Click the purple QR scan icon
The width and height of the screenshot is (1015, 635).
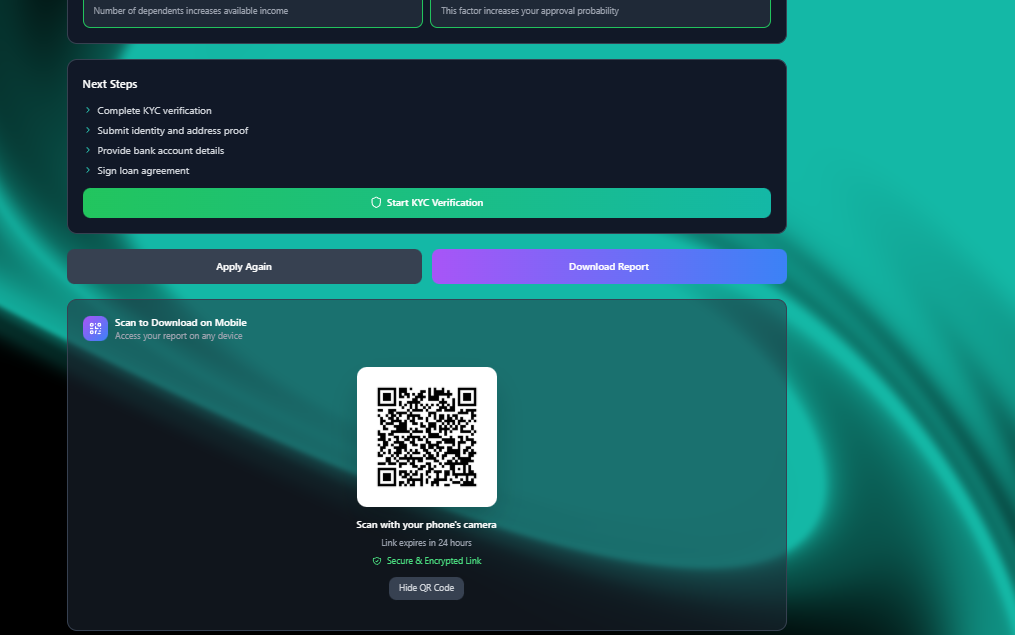pos(95,329)
